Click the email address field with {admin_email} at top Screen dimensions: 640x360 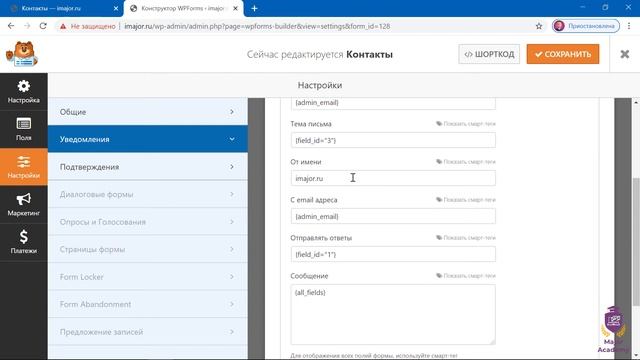coord(393,103)
